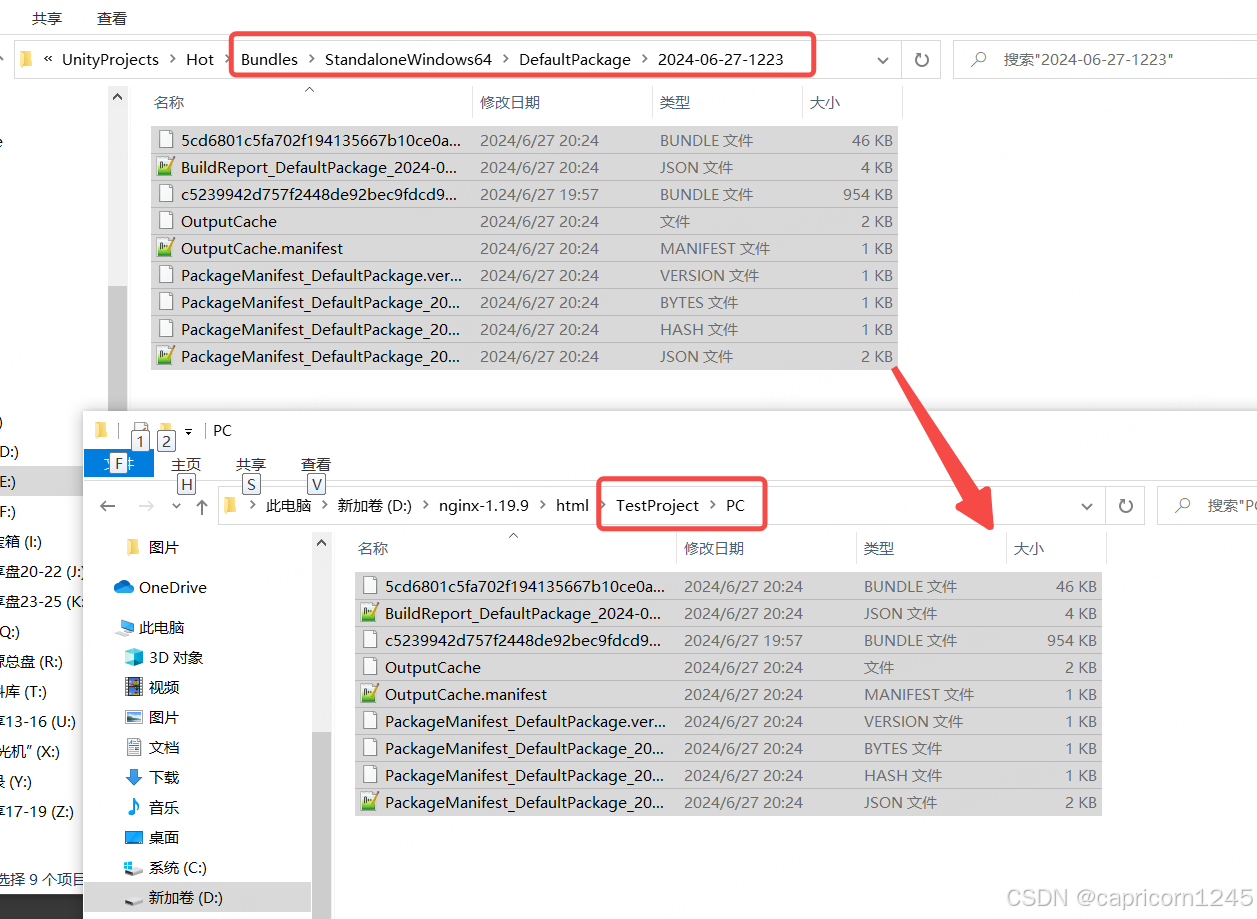Click the refresh button in the back window address bar

coord(922,60)
